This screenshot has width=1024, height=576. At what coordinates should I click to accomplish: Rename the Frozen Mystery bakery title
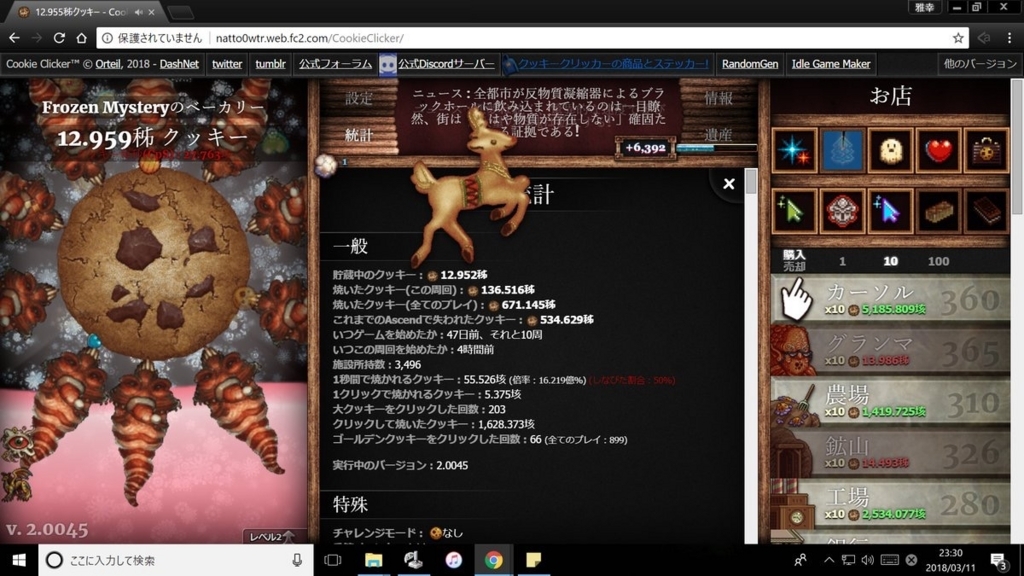coord(154,106)
